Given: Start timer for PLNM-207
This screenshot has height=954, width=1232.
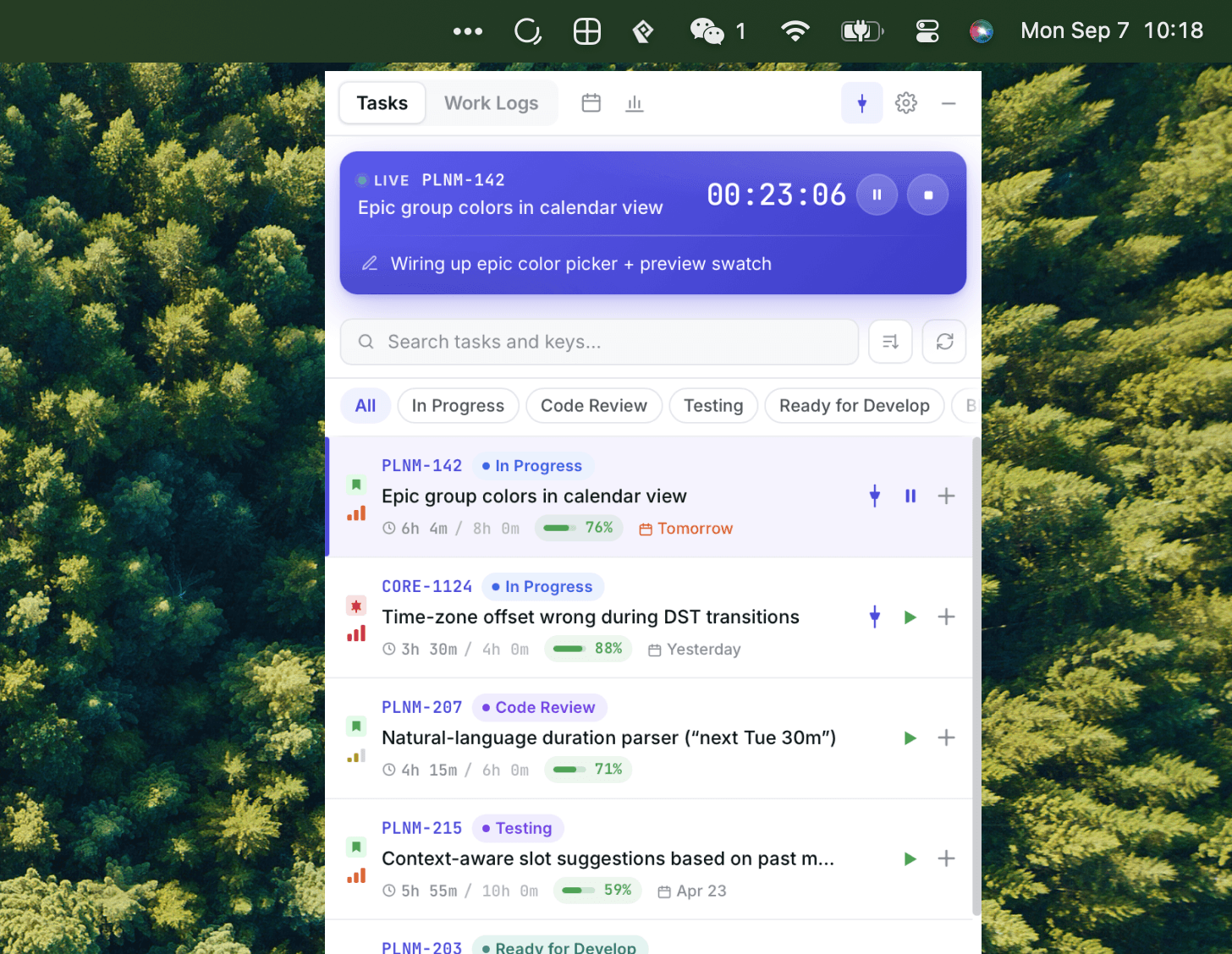Looking at the screenshot, I should tap(910, 738).
